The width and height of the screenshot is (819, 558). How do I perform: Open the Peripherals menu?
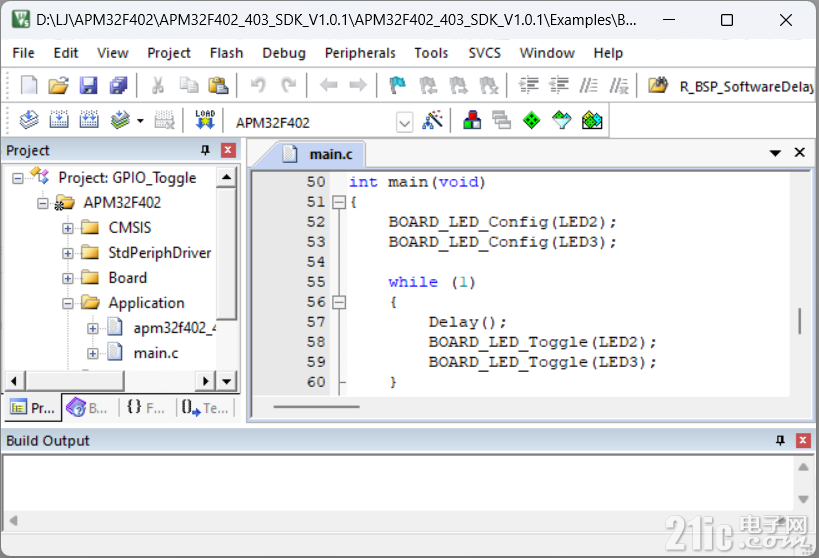[360, 53]
